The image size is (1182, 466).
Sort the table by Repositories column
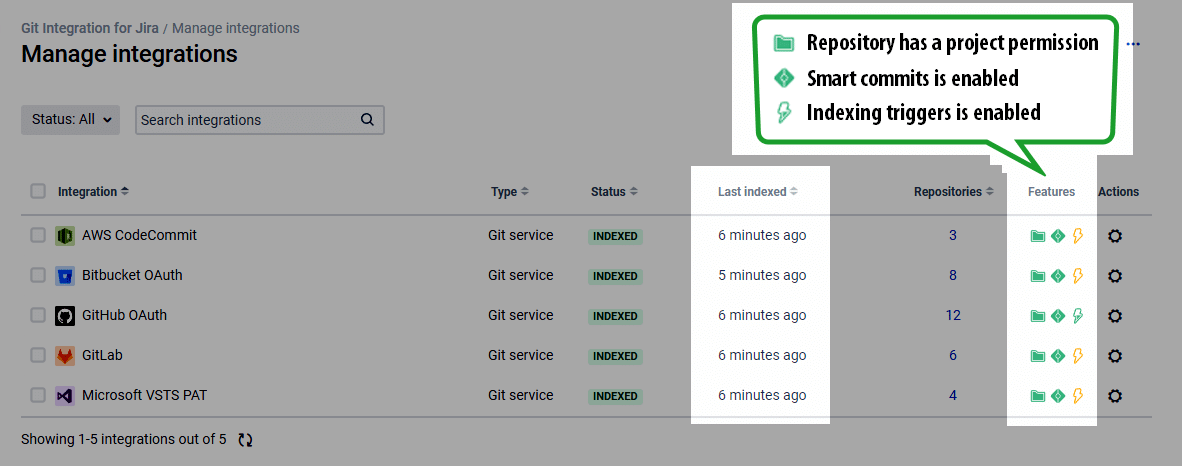click(954, 192)
